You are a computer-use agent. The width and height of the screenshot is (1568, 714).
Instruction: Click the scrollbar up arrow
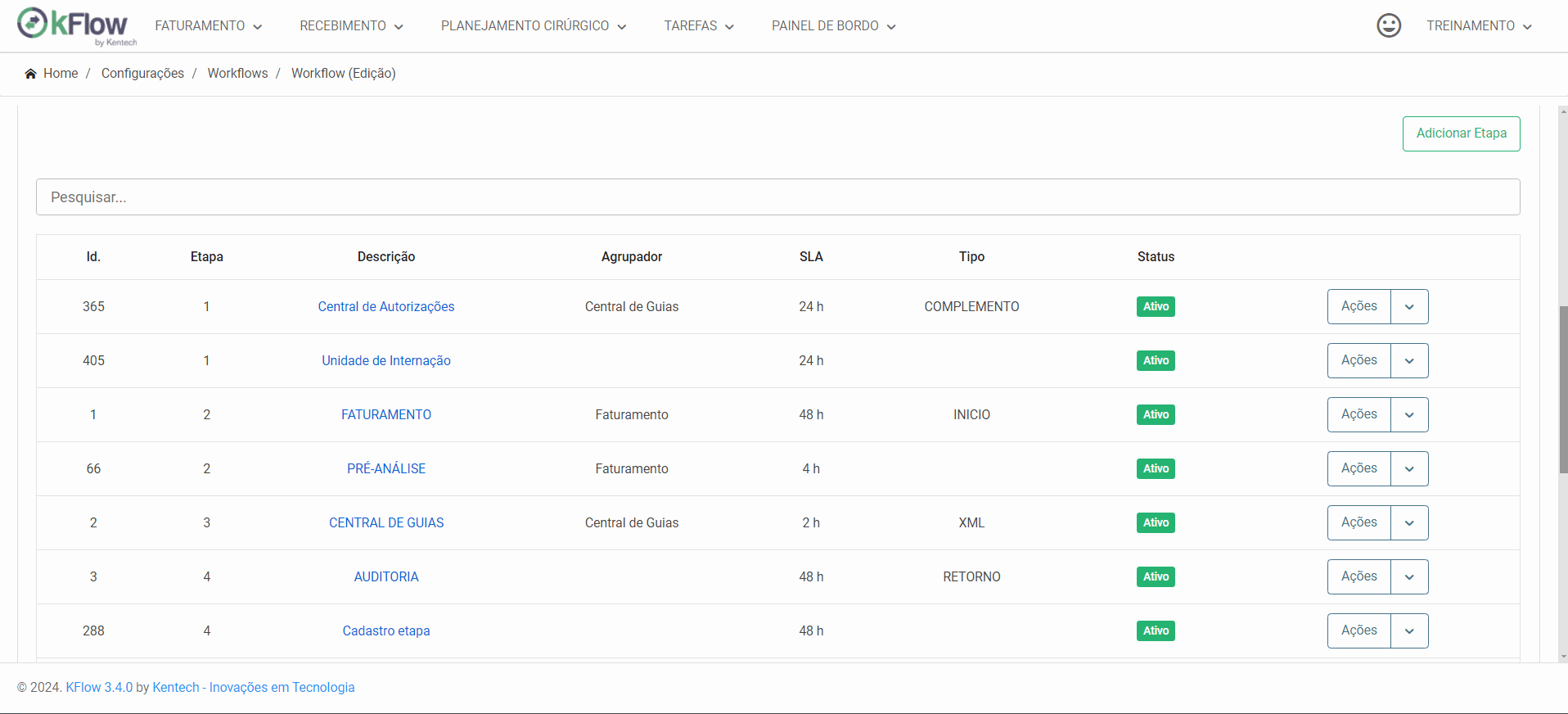pyautogui.click(x=1563, y=111)
